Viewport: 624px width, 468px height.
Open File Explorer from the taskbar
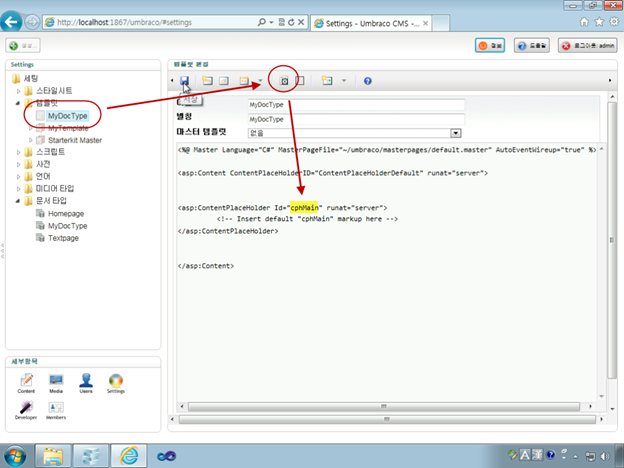[53, 456]
